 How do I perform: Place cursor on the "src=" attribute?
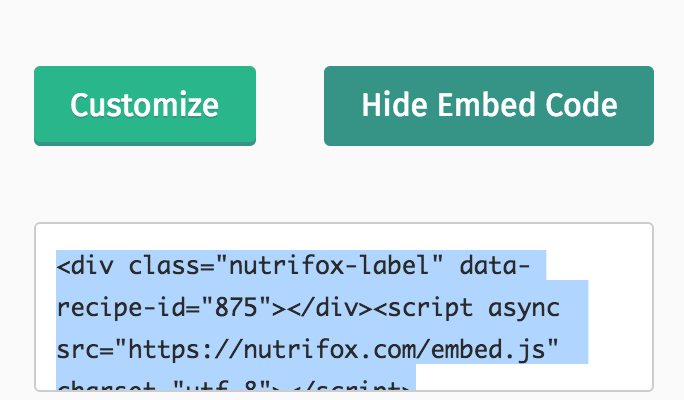pyautogui.click(x=85, y=350)
